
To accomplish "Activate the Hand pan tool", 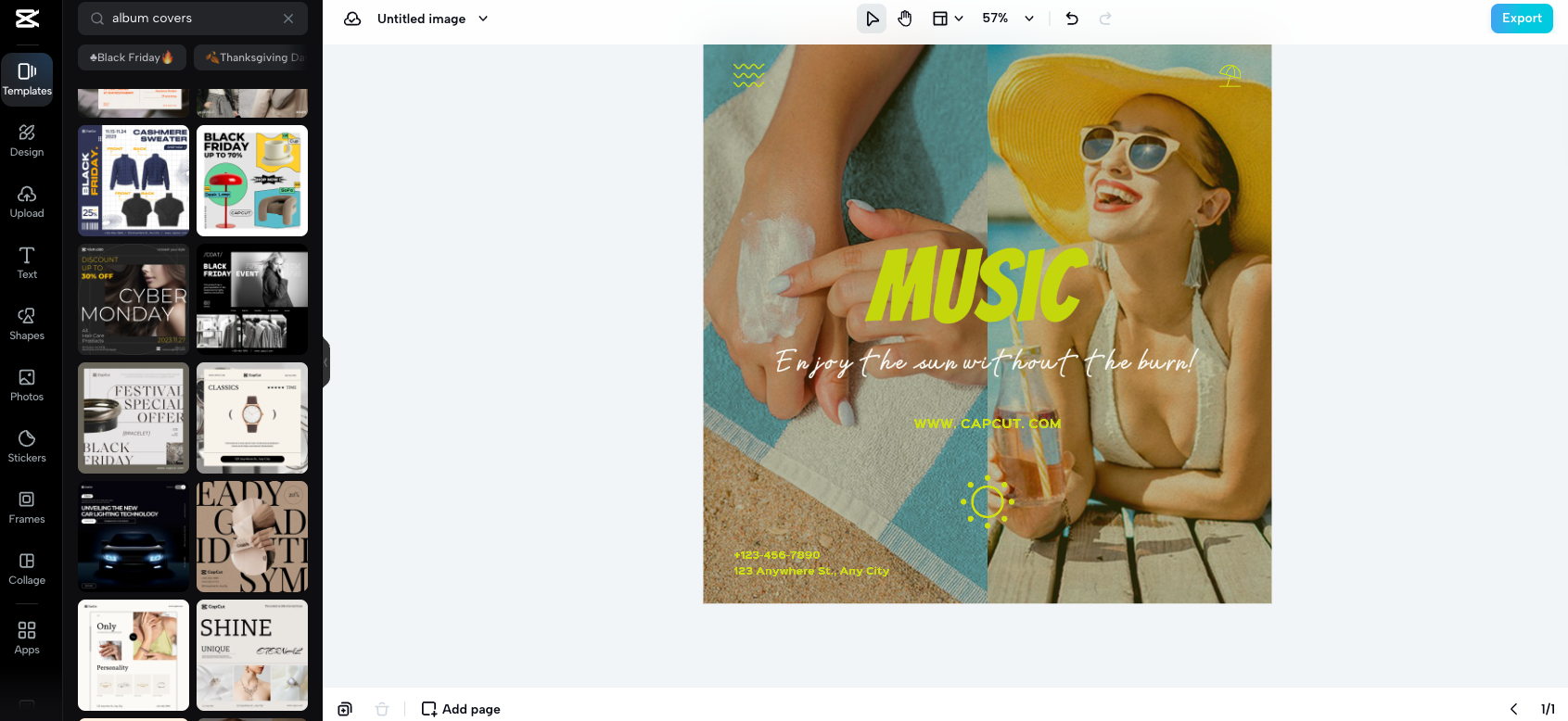I will (905, 19).
